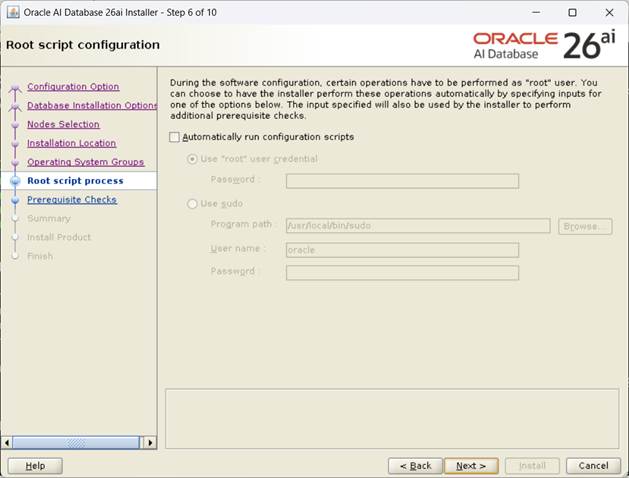Open the Database Installation Options step
The width and height of the screenshot is (629, 478).
[92, 105]
